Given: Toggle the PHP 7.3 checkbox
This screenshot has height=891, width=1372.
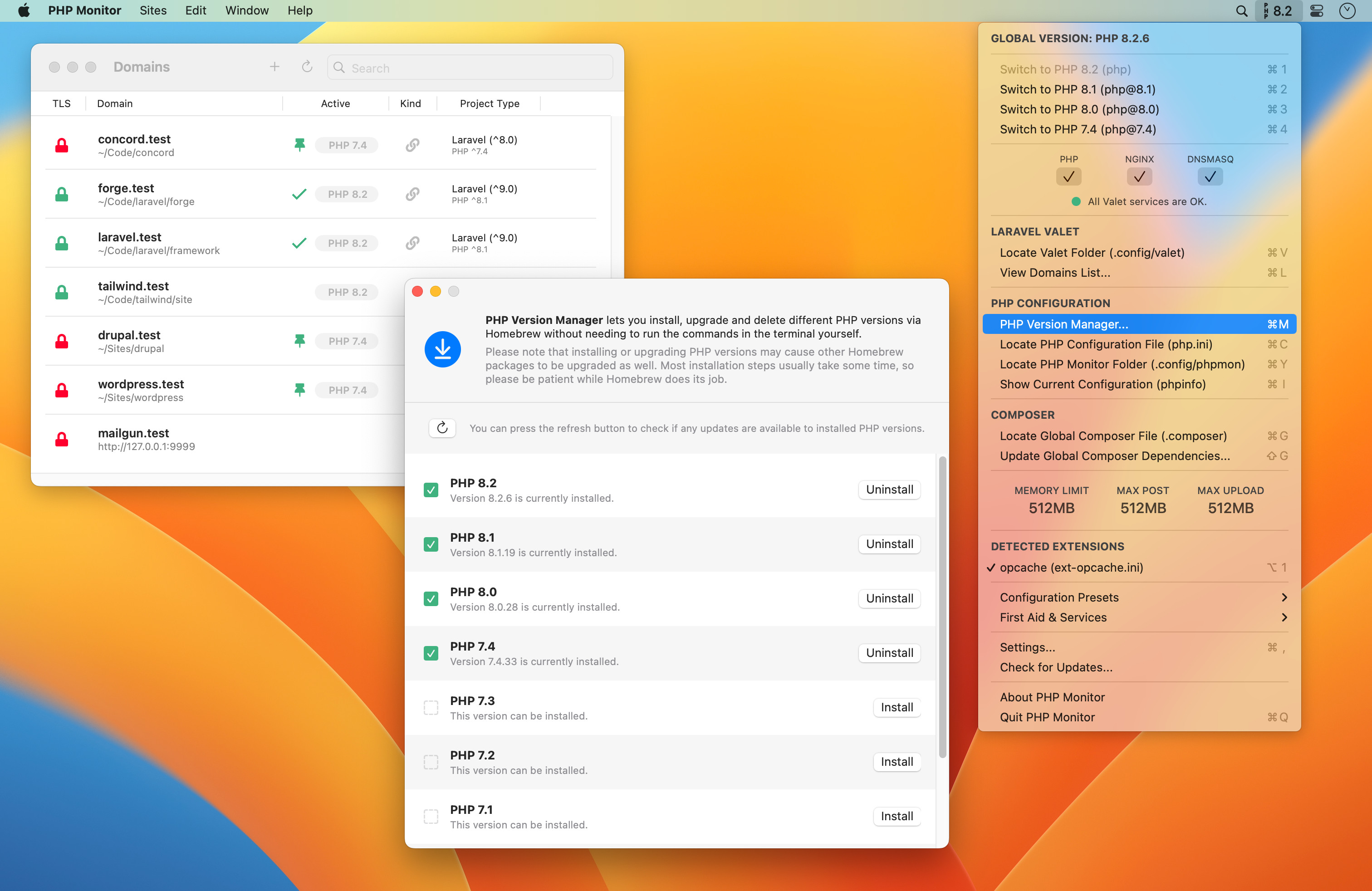Looking at the screenshot, I should [x=431, y=707].
